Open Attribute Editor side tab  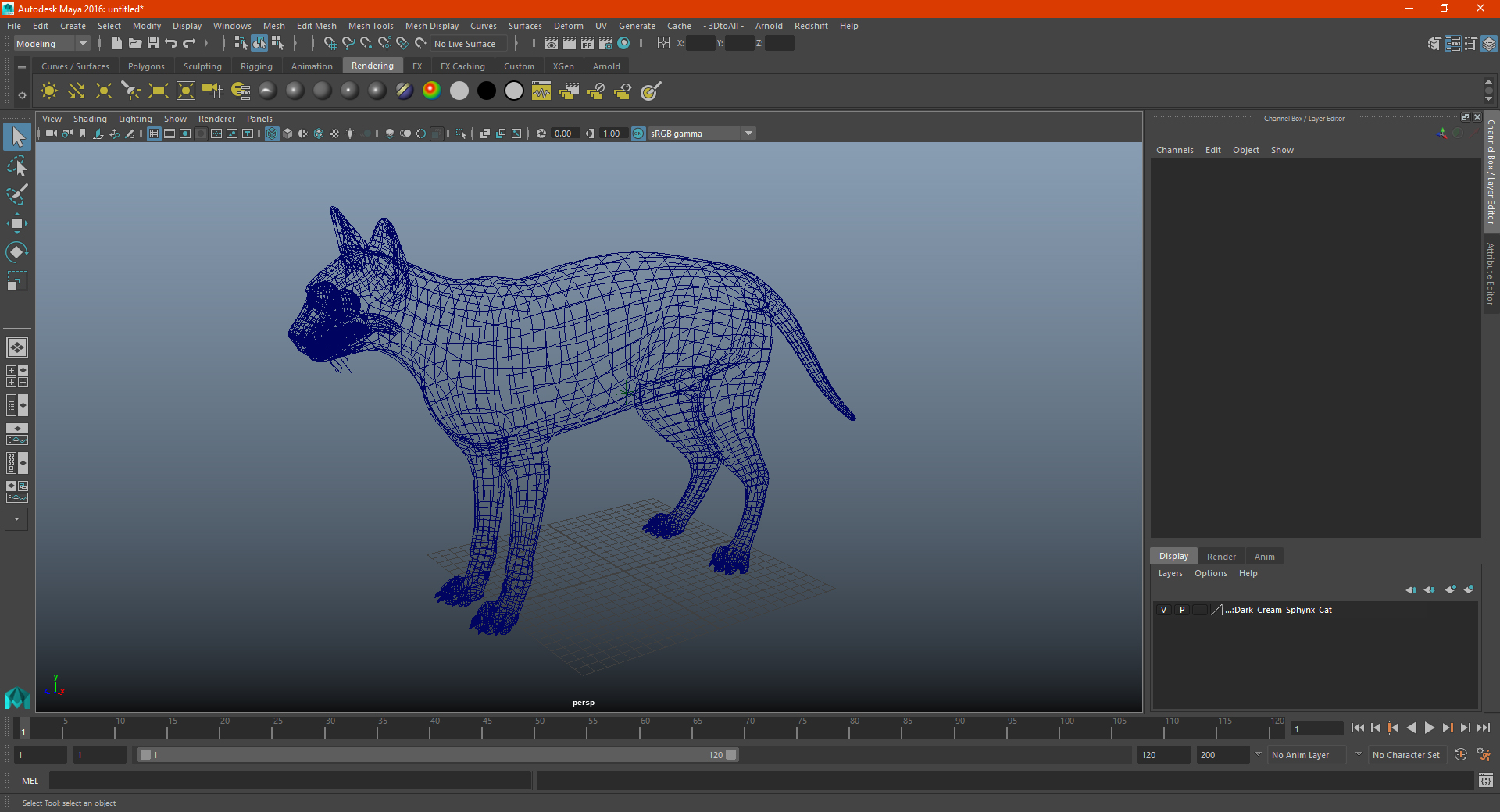(x=1491, y=273)
